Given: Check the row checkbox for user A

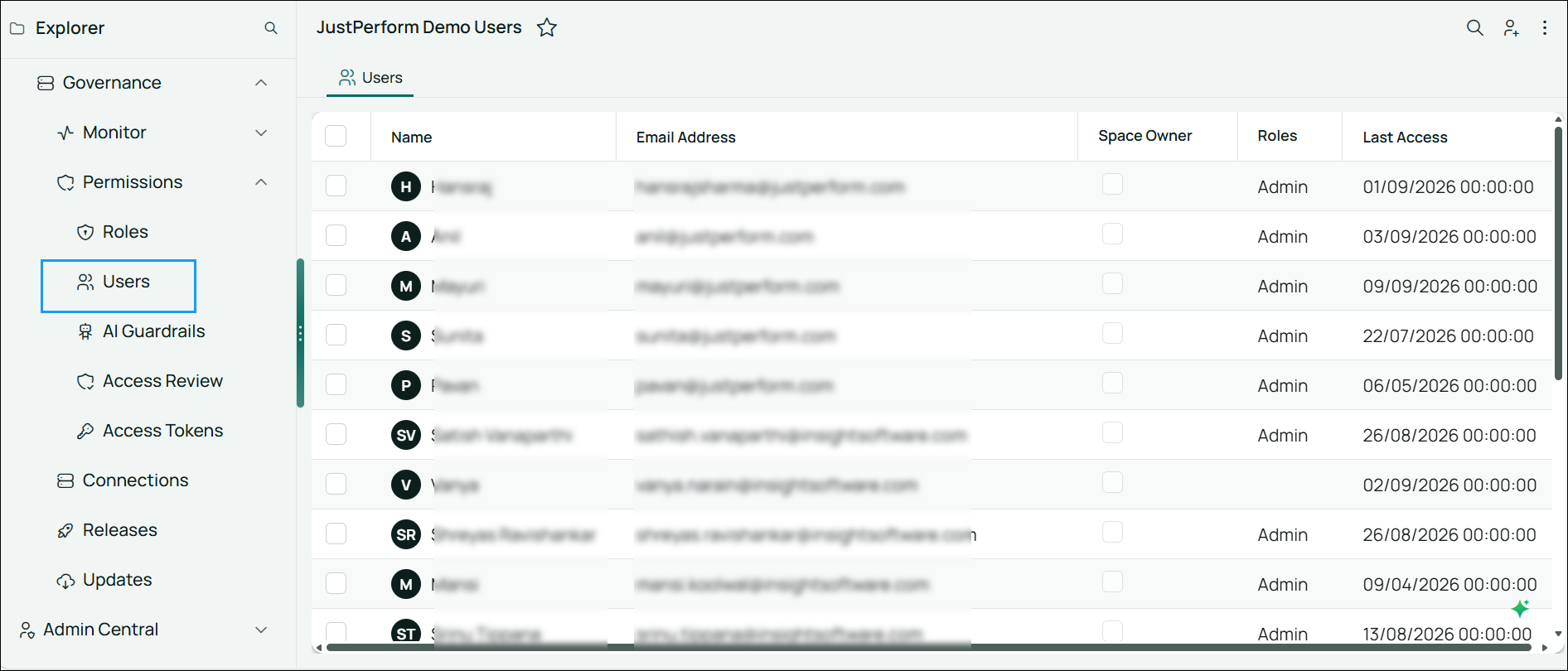Looking at the screenshot, I should pos(336,235).
